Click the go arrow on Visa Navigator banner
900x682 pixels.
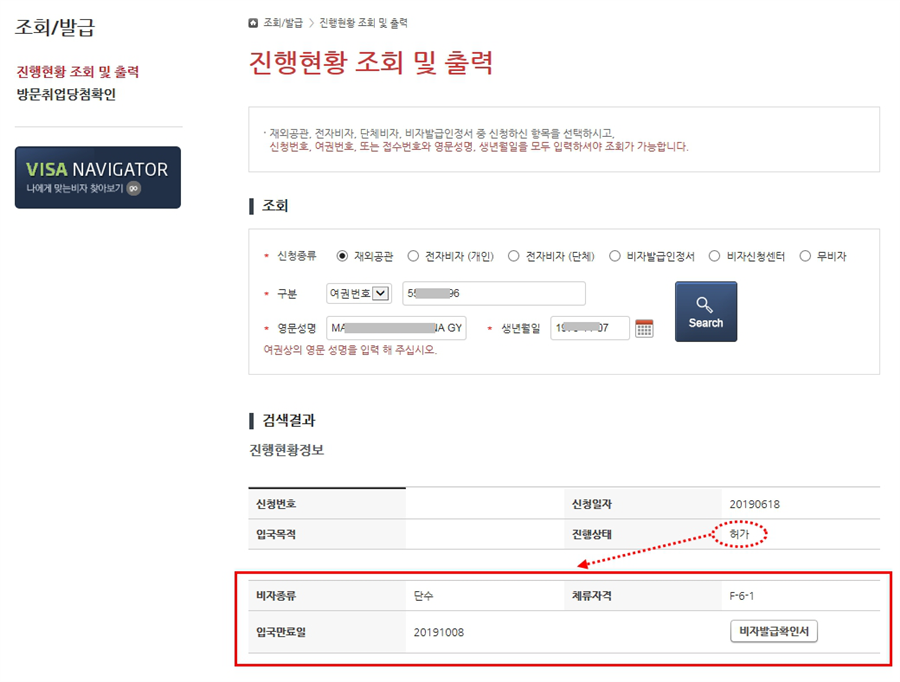(134, 188)
